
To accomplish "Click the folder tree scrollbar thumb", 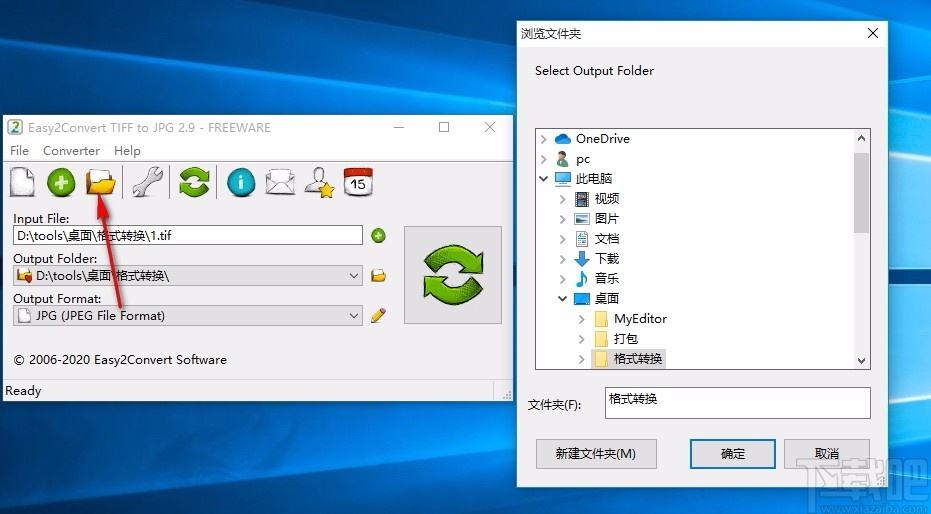I will point(862,192).
